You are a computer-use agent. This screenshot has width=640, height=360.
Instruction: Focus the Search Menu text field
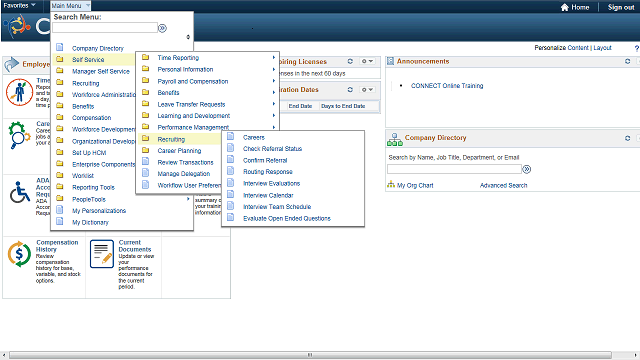[x=105, y=28]
